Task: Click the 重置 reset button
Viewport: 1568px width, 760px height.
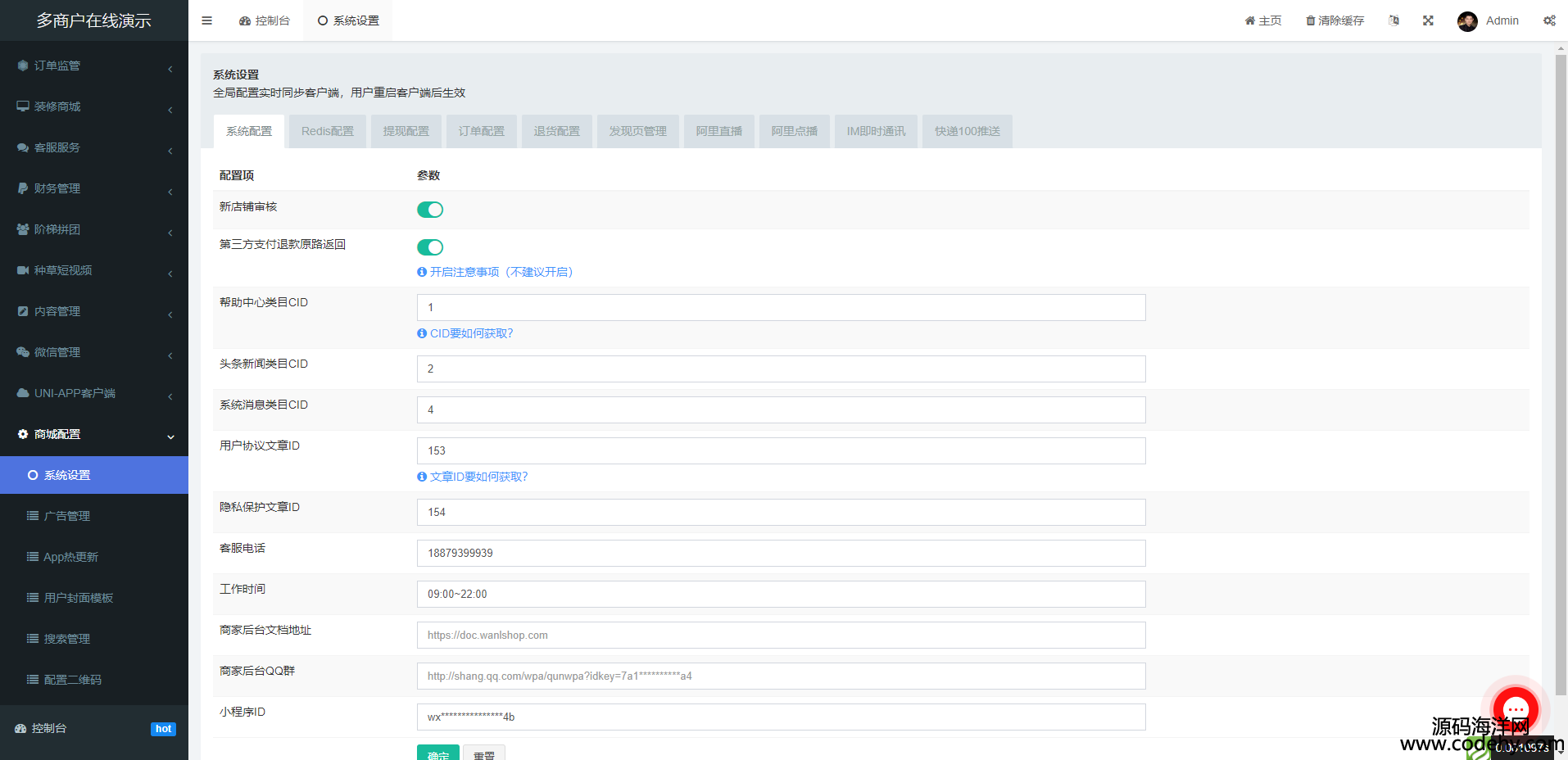Action: [484, 753]
